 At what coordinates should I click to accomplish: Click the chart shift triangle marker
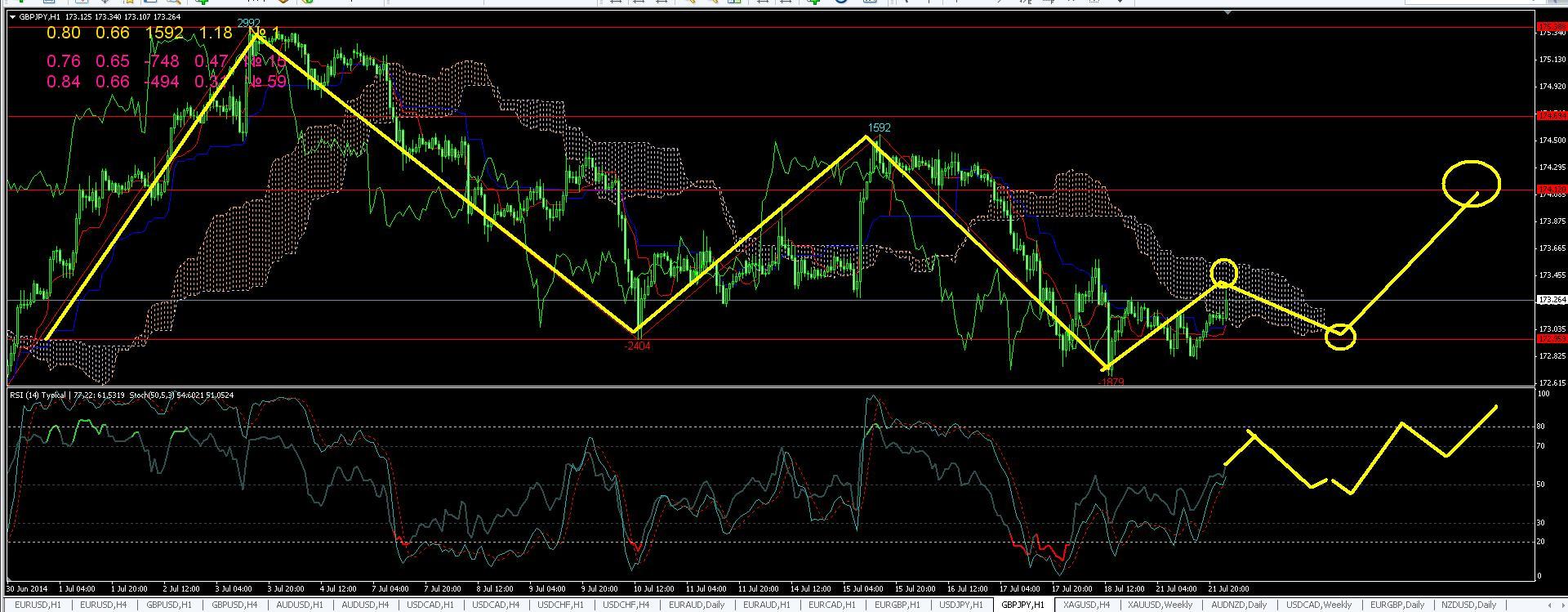pyautogui.click(x=1227, y=13)
